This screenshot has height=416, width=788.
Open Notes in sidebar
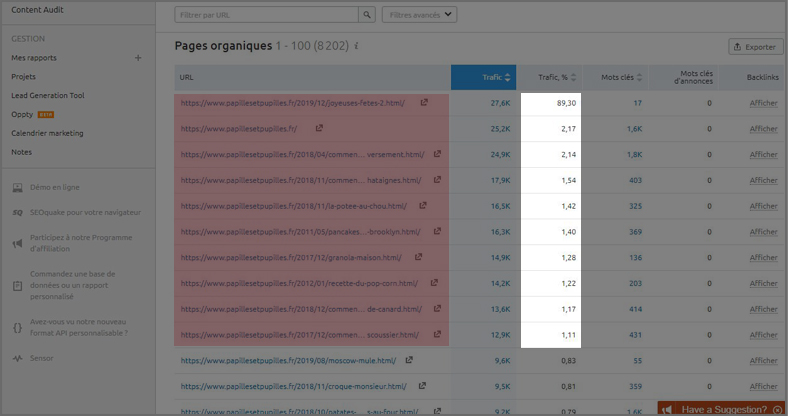coord(21,152)
